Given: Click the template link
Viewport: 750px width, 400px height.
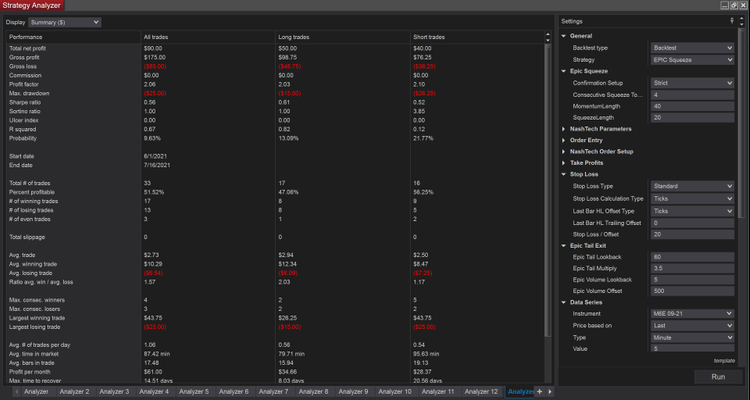Looking at the screenshot, I should 724,360.
